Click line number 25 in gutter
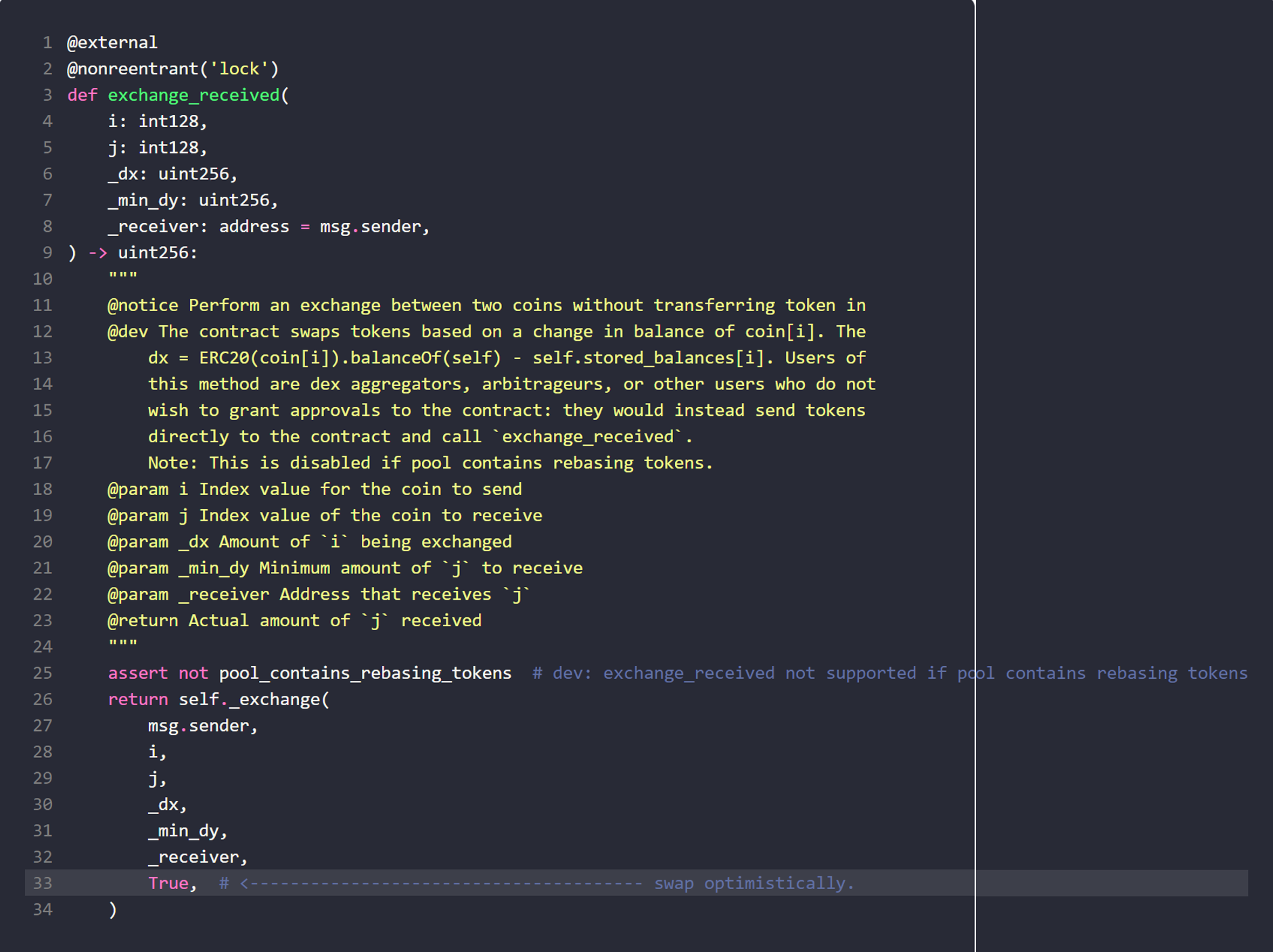The width and height of the screenshot is (1273, 952). coord(43,673)
